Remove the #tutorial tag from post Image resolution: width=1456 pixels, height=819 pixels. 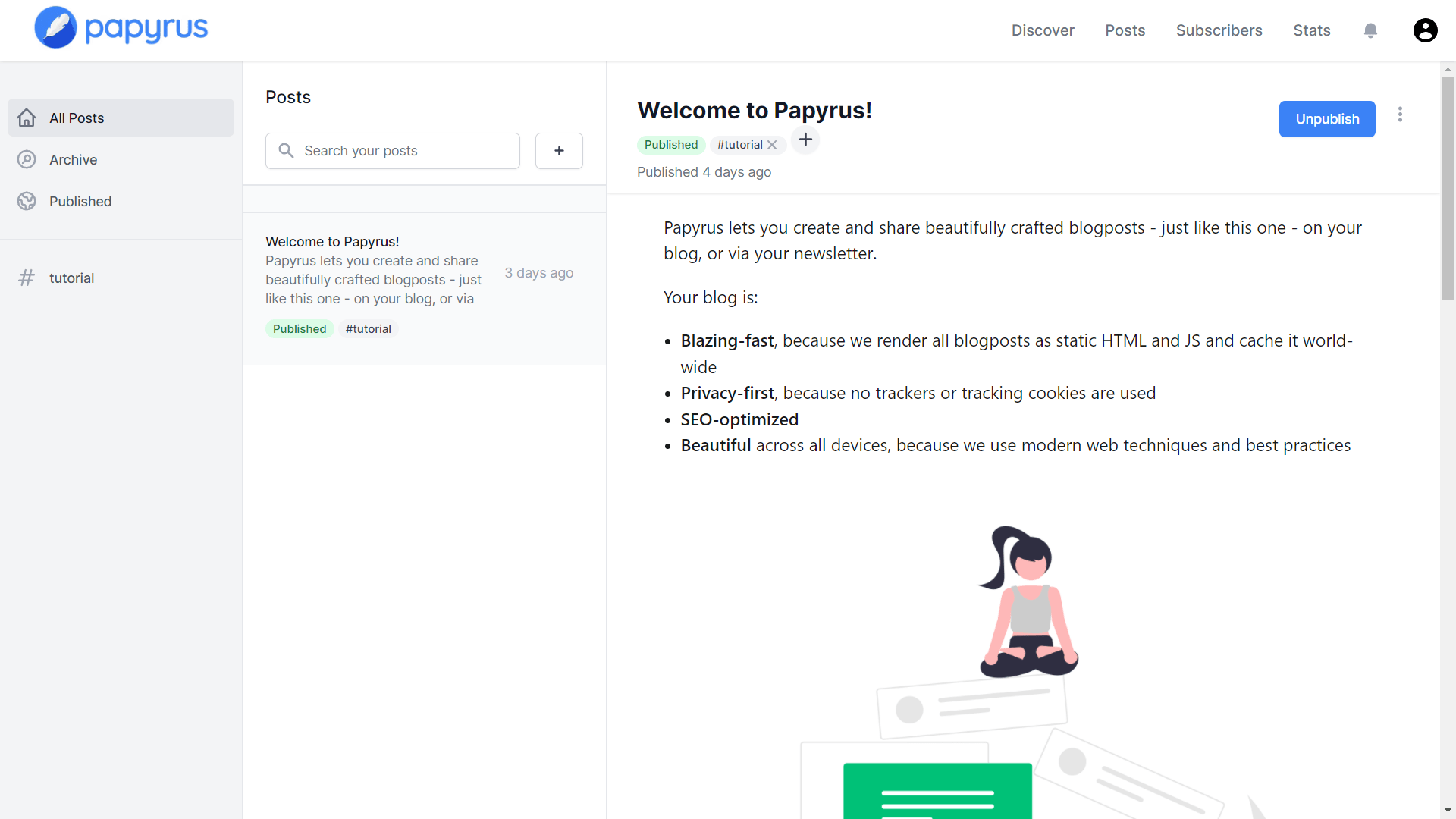pos(772,145)
